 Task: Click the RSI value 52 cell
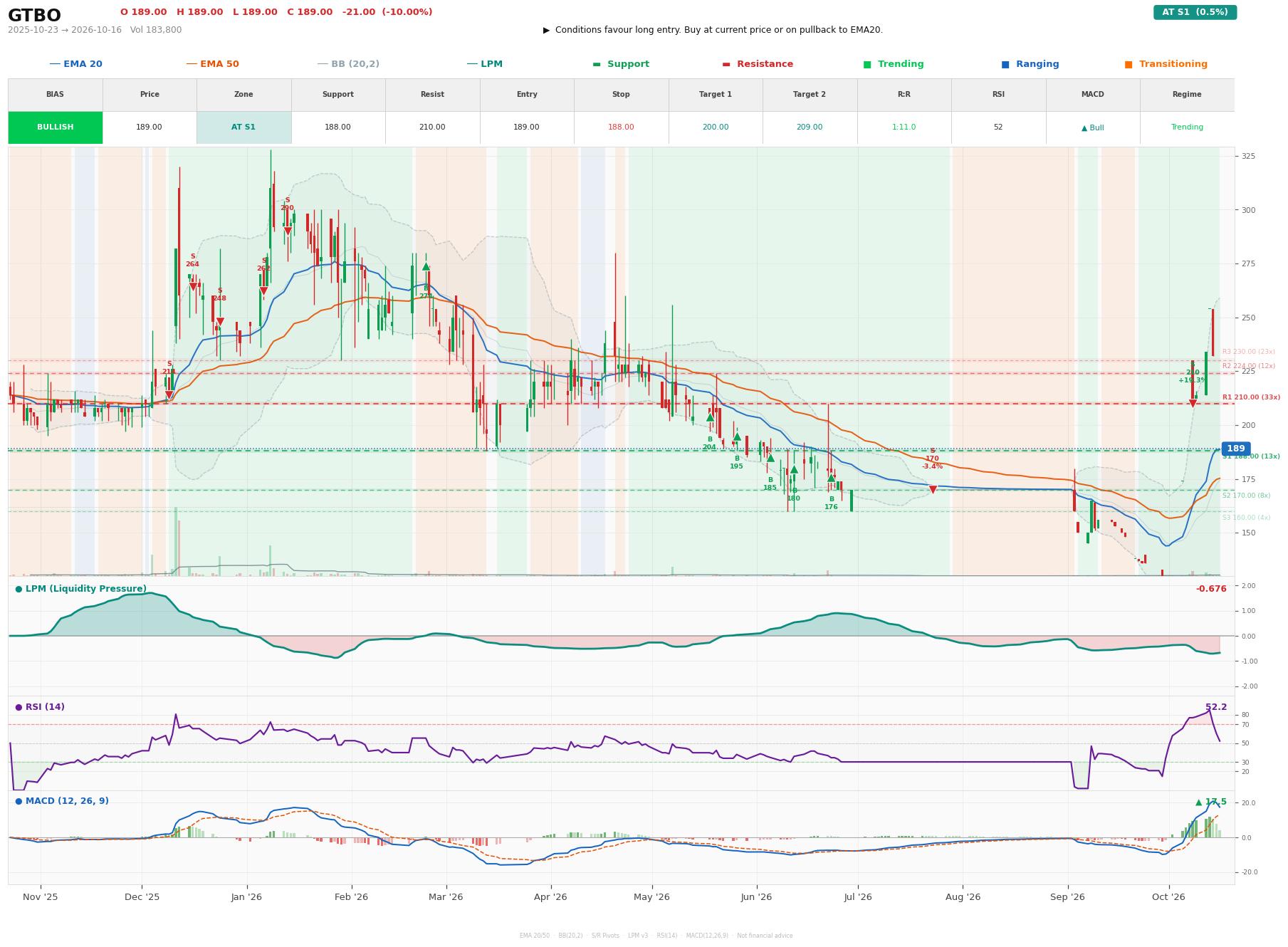coord(998,127)
